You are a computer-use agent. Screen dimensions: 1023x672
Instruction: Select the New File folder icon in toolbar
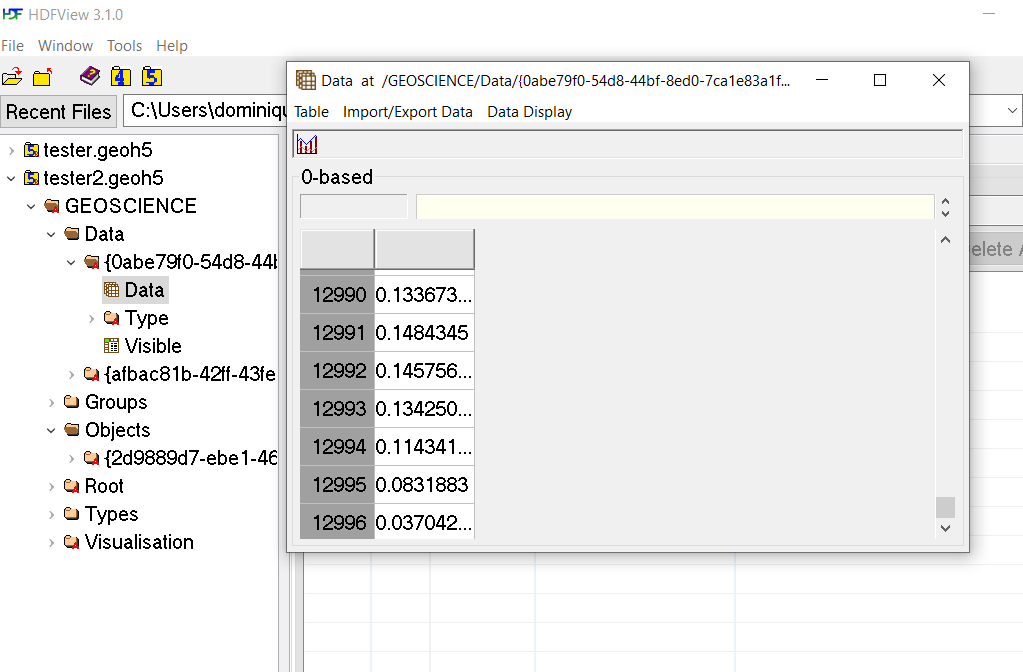[42, 76]
